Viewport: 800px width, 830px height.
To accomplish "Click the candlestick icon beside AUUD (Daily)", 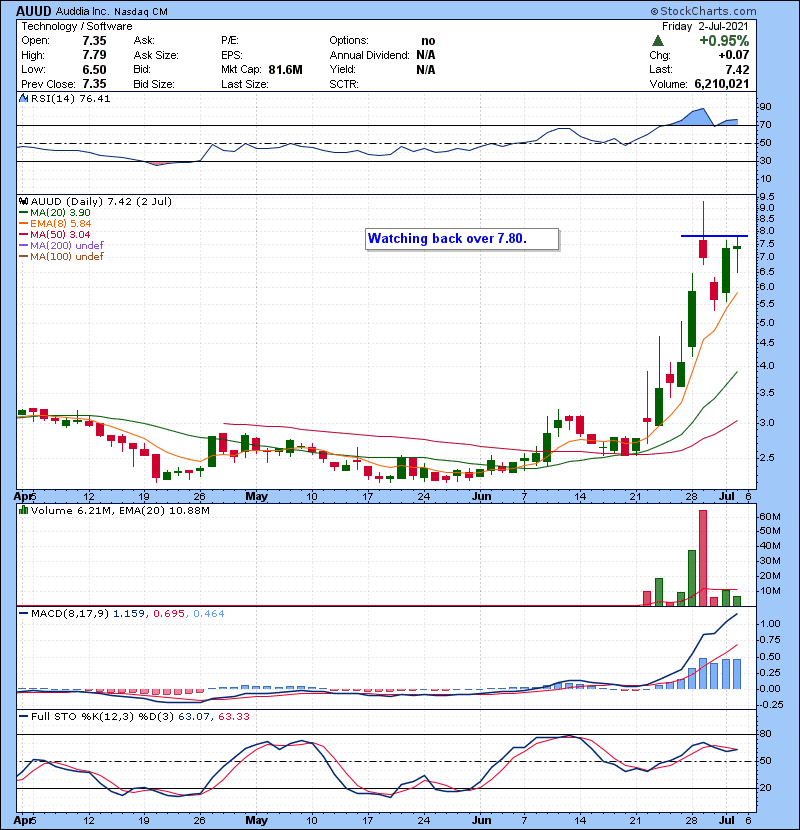I will click(x=23, y=202).
